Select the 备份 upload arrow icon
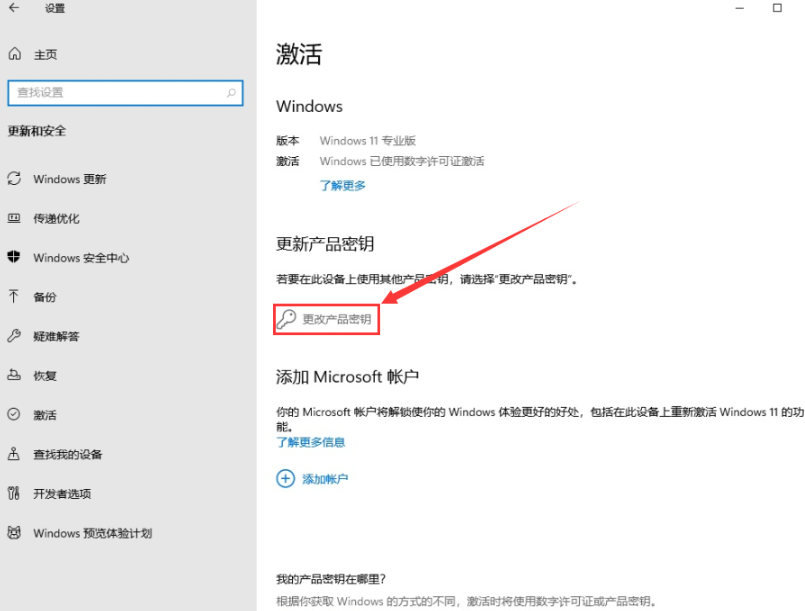 pyautogui.click(x=14, y=297)
